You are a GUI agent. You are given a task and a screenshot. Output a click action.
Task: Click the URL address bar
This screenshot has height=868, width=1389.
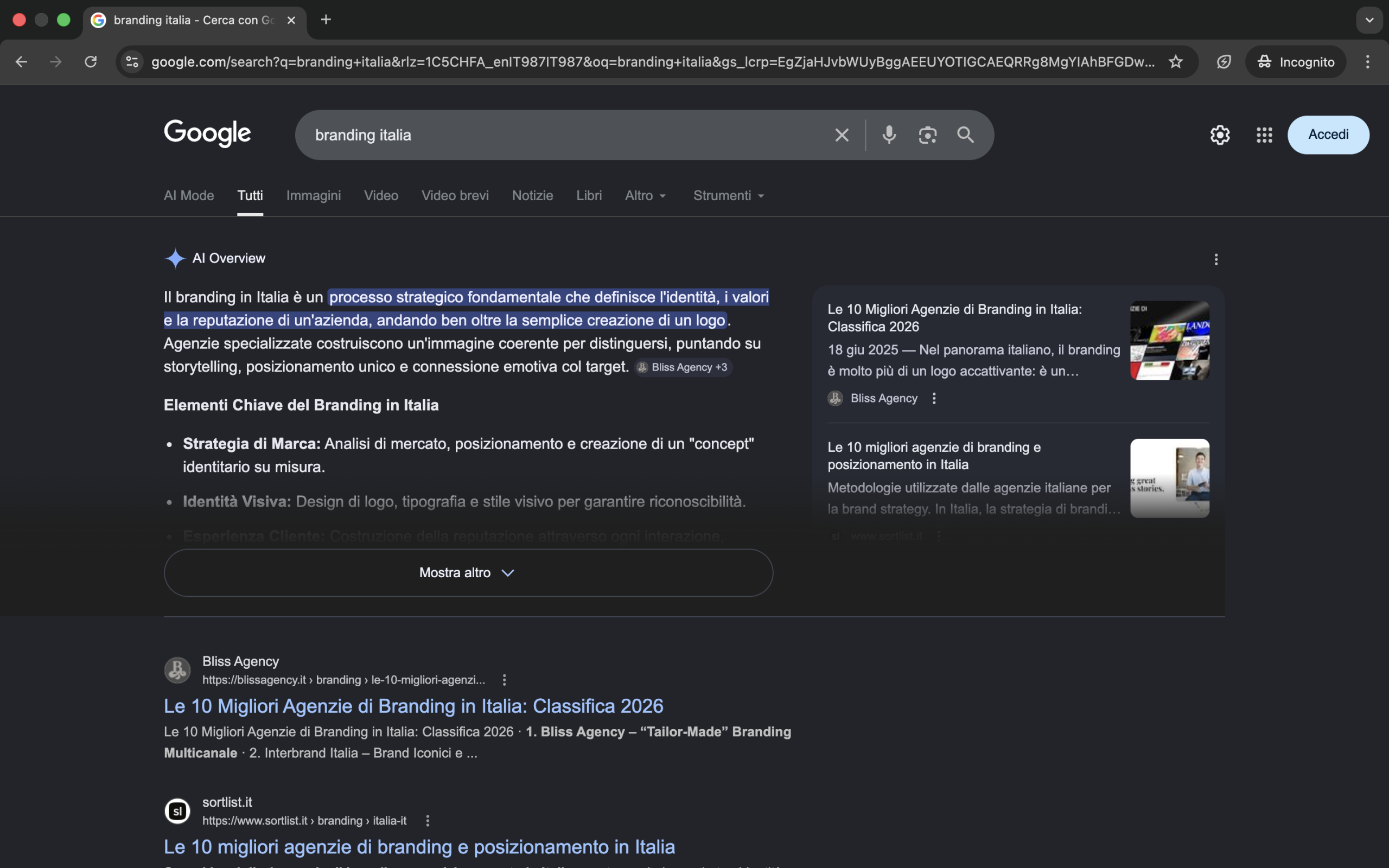click(x=653, y=61)
